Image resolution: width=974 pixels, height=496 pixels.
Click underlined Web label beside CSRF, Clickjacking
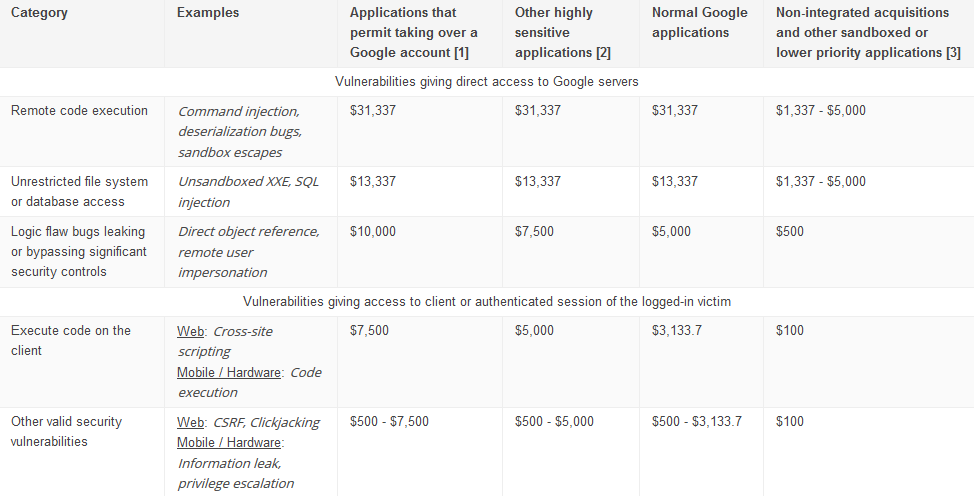190,422
